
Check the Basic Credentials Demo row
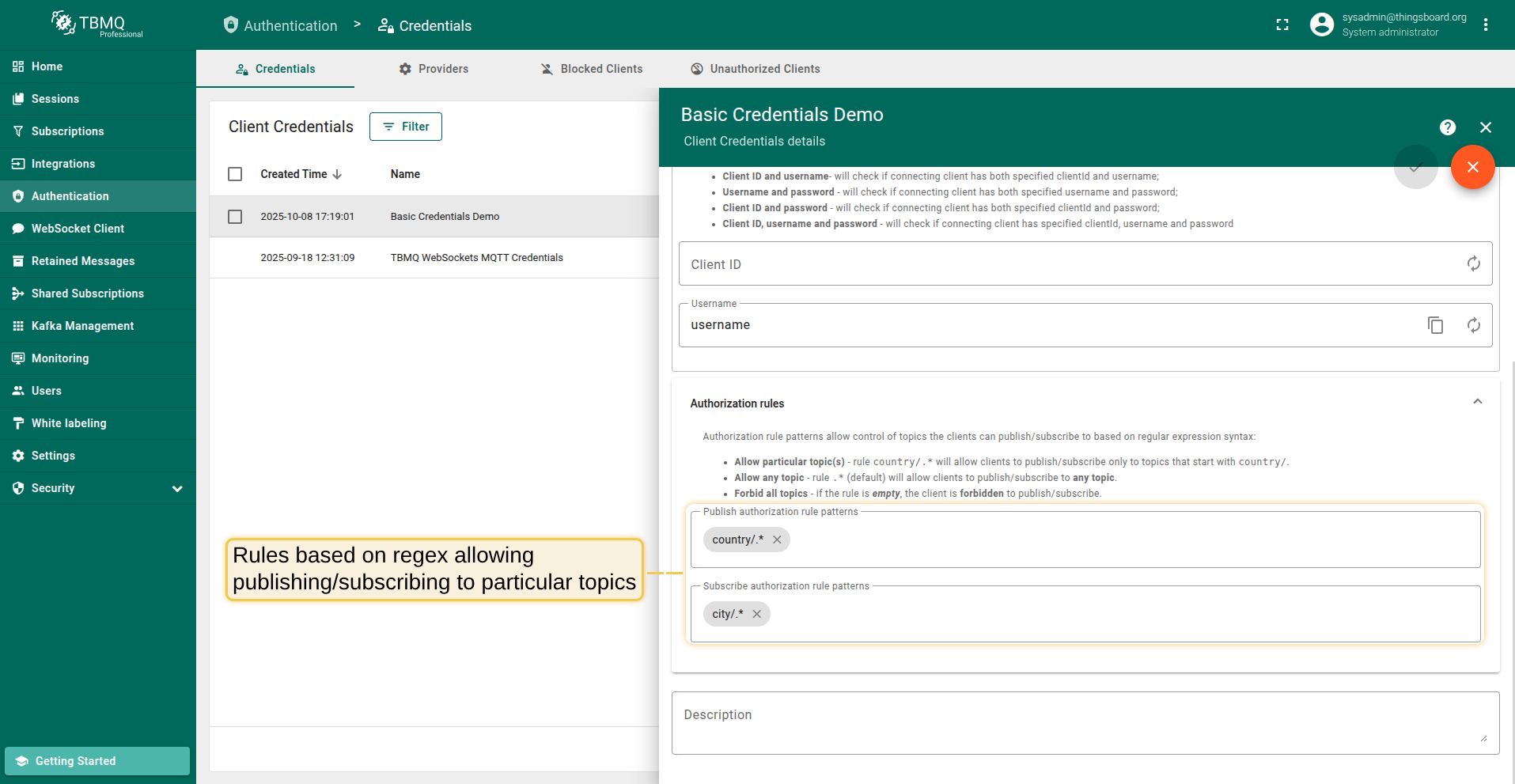pos(235,217)
